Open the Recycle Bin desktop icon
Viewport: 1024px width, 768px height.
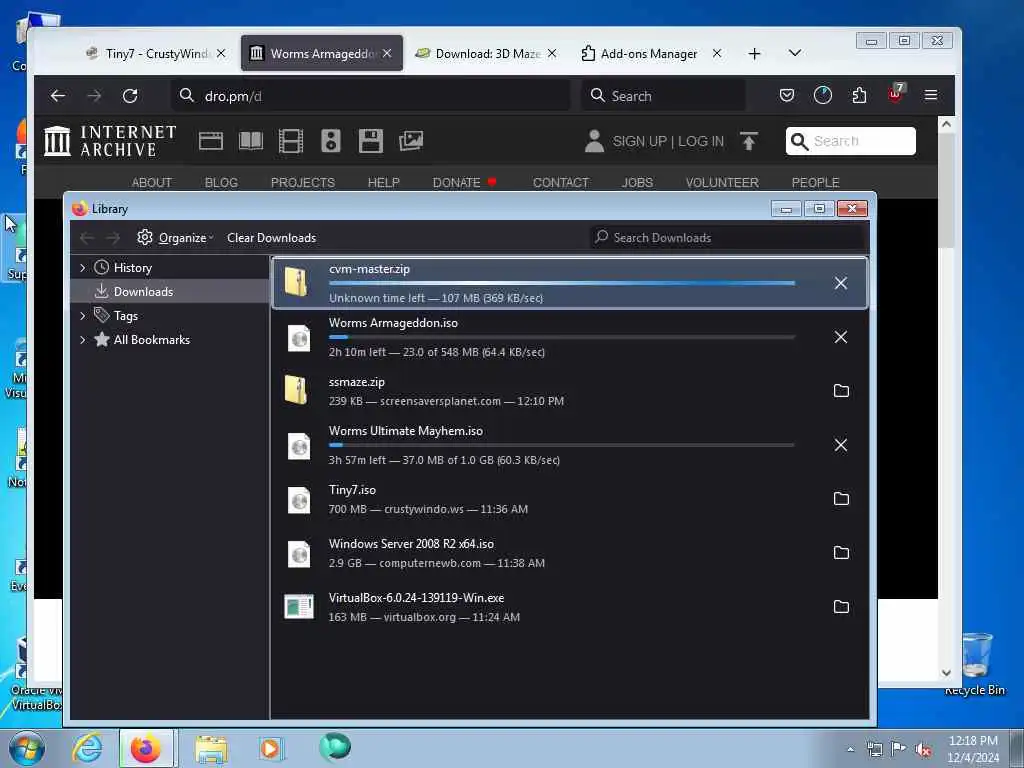click(x=976, y=664)
